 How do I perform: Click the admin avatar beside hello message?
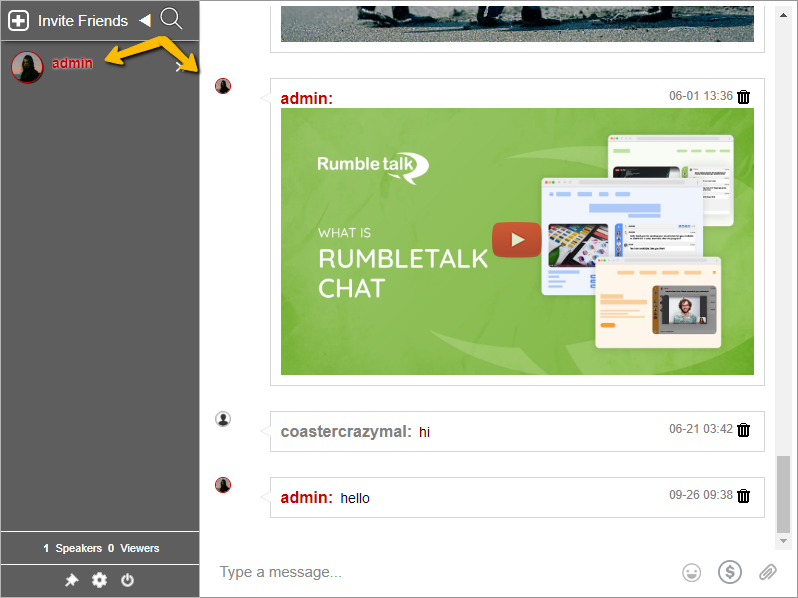tap(223, 485)
